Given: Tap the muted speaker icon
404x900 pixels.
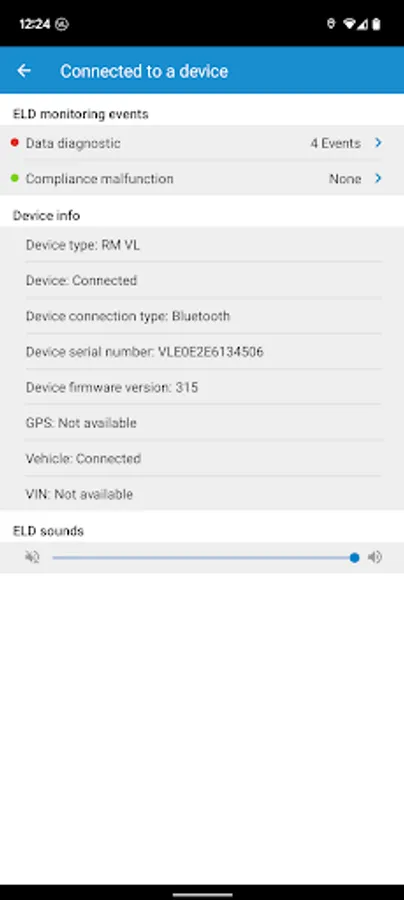Looking at the screenshot, I should (32, 557).
